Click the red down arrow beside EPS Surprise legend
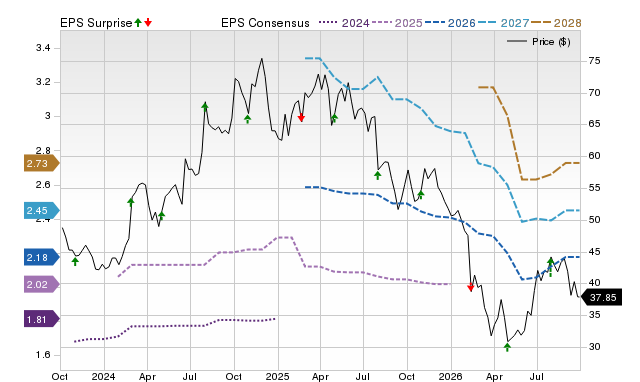 click(x=148, y=22)
